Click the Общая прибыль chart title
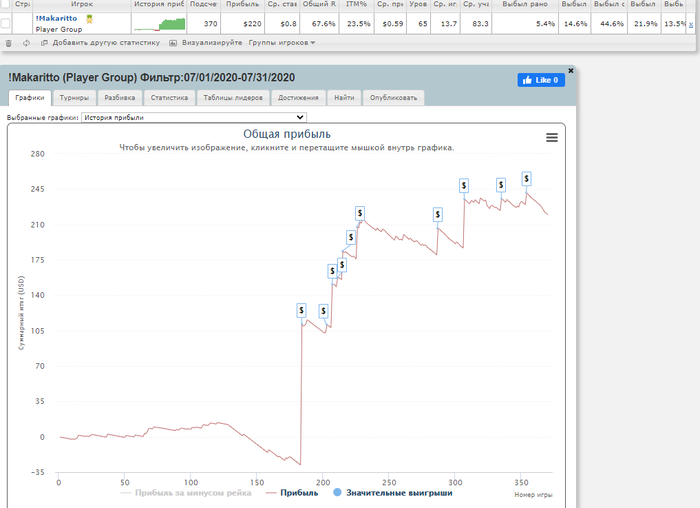The image size is (700, 508). 287,134
